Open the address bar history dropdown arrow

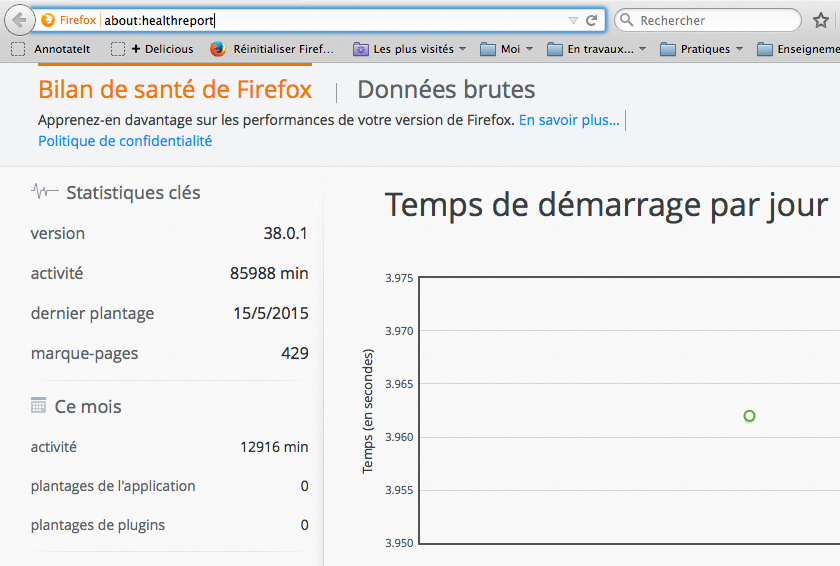[573, 20]
